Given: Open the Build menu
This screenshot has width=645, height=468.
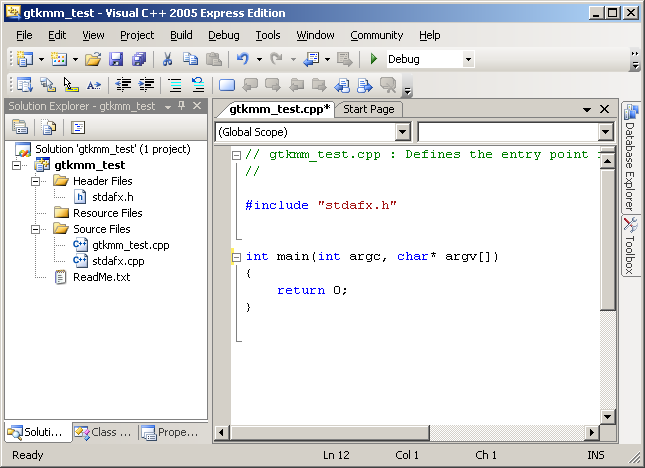Looking at the screenshot, I should 181,35.
